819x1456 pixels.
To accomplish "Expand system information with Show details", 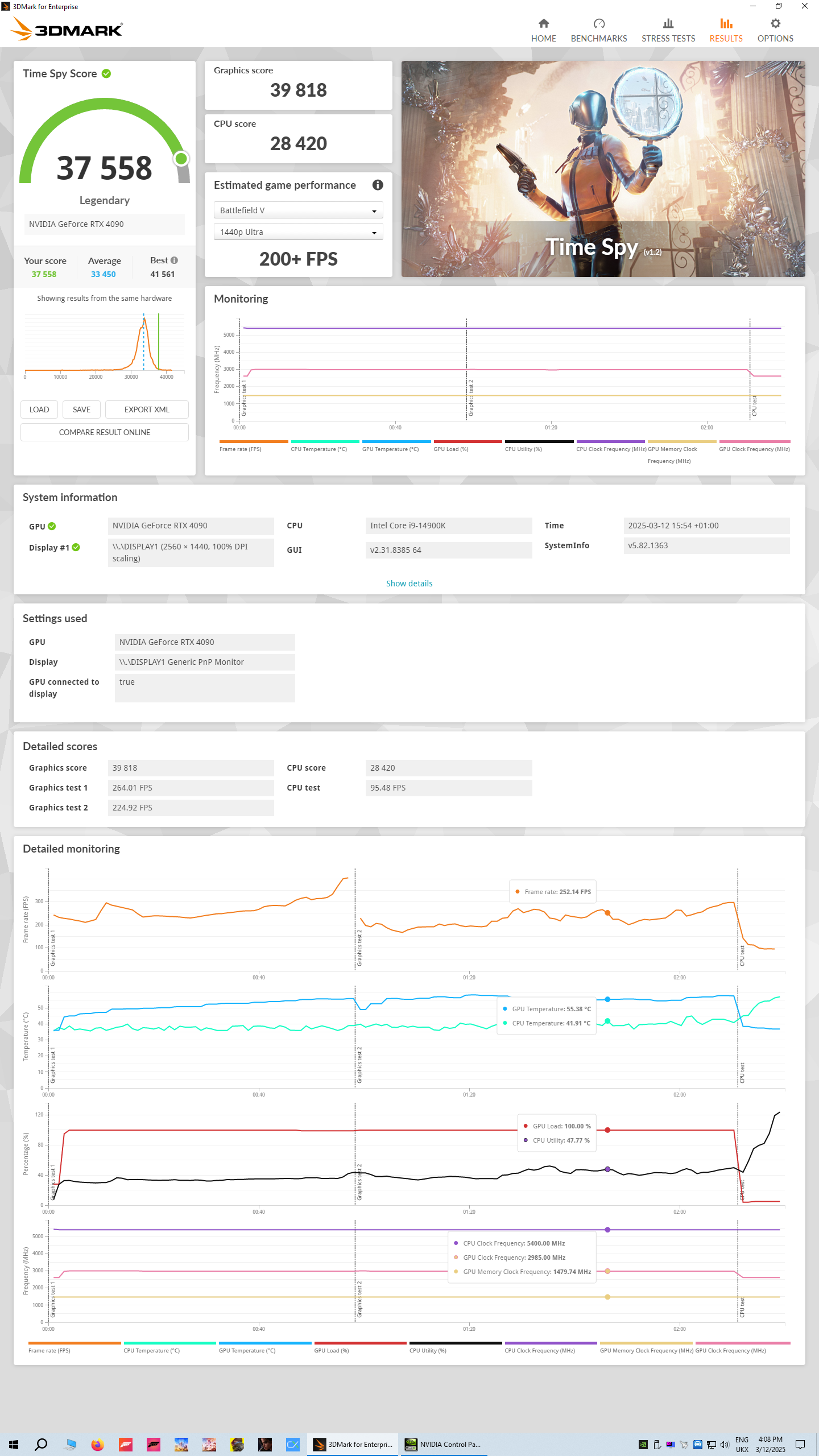I will click(x=409, y=584).
